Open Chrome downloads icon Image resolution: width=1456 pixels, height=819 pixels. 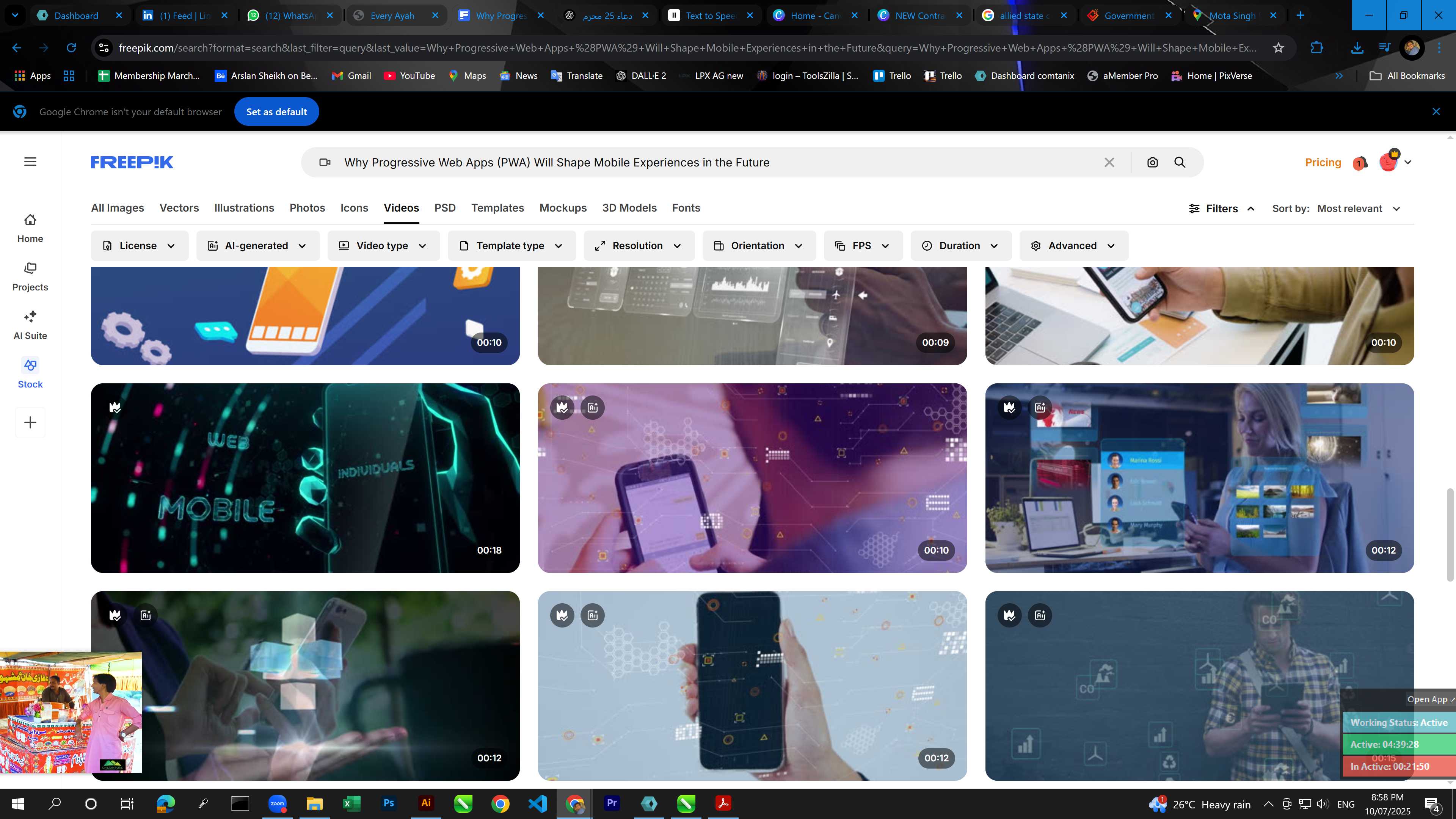point(1357,47)
